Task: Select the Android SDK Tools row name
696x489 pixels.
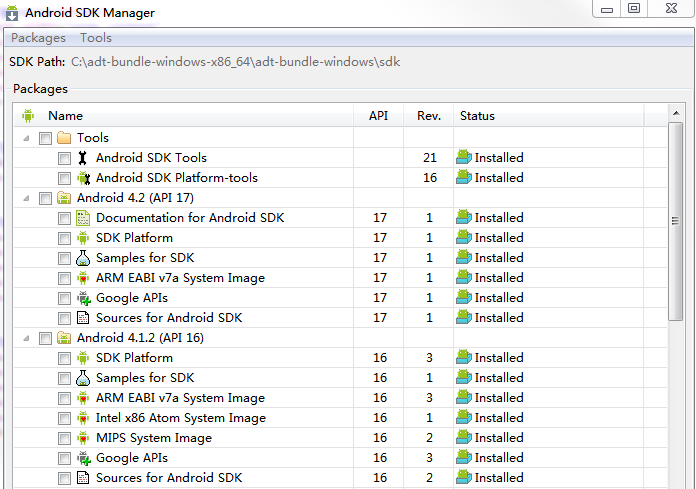Action: (151, 158)
